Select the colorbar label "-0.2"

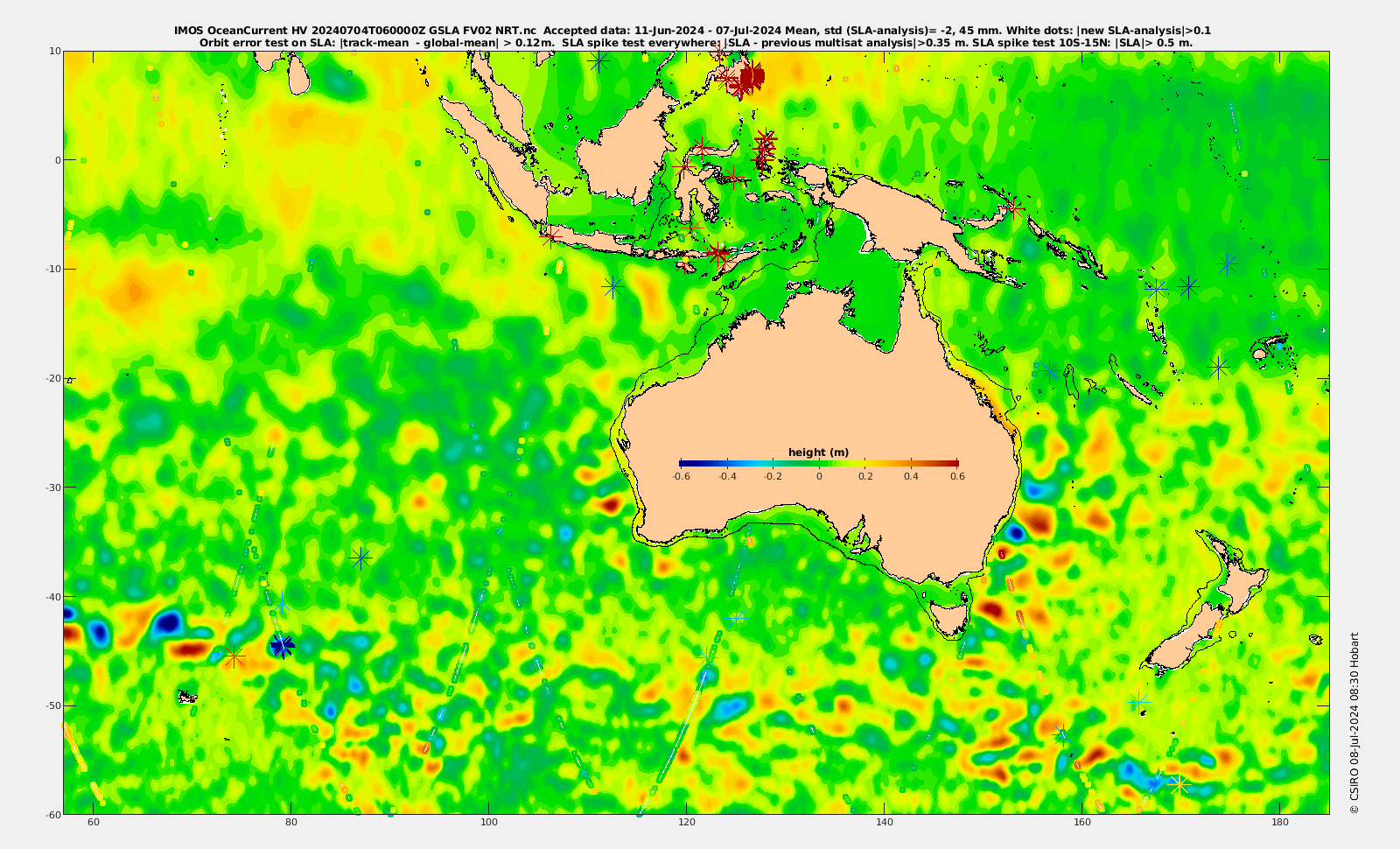(773, 477)
